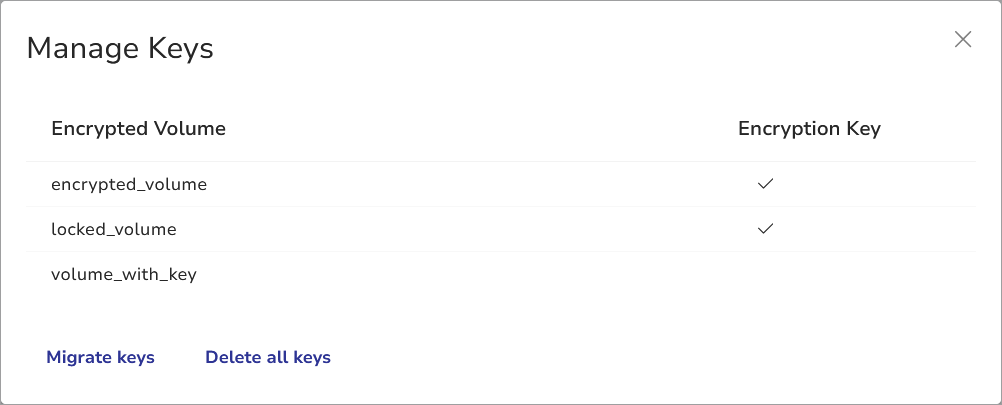The image size is (1002, 405).
Task: Select the encrypted_volume name in the list
Action: [x=129, y=184]
